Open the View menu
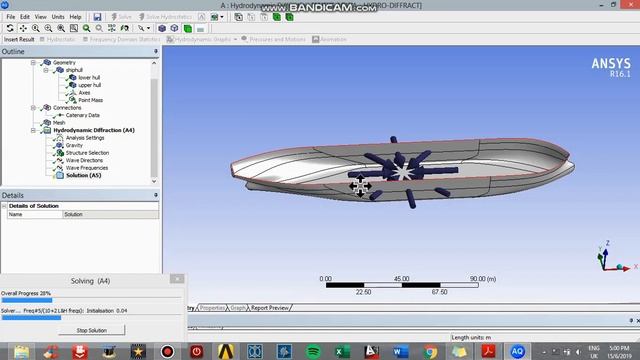The image size is (640, 360). pyautogui.click(x=40, y=17)
